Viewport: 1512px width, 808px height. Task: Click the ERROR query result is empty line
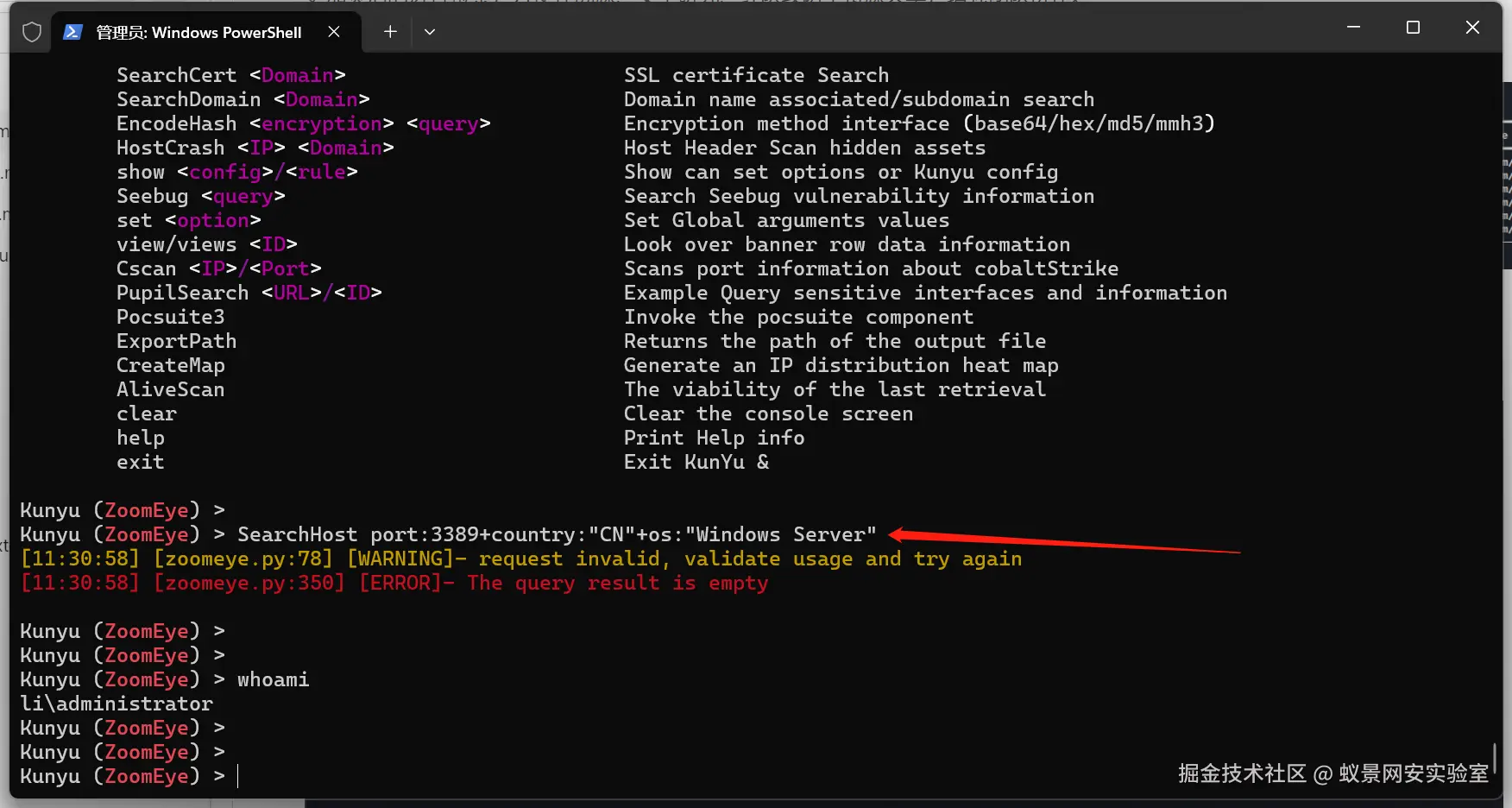(x=394, y=583)
